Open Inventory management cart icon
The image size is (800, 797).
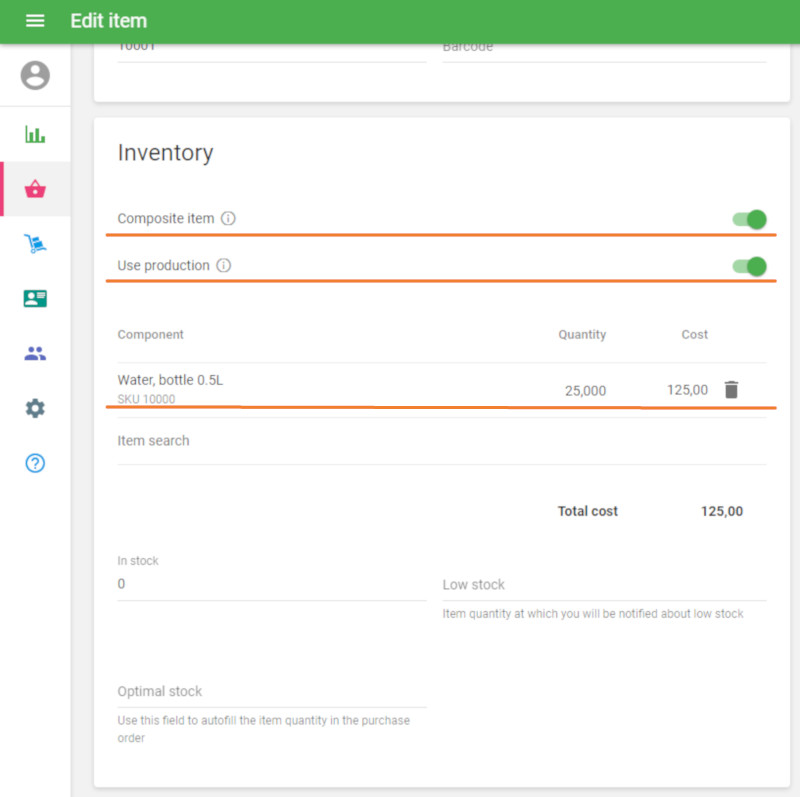pyautogui.click(x=35, y=244)
